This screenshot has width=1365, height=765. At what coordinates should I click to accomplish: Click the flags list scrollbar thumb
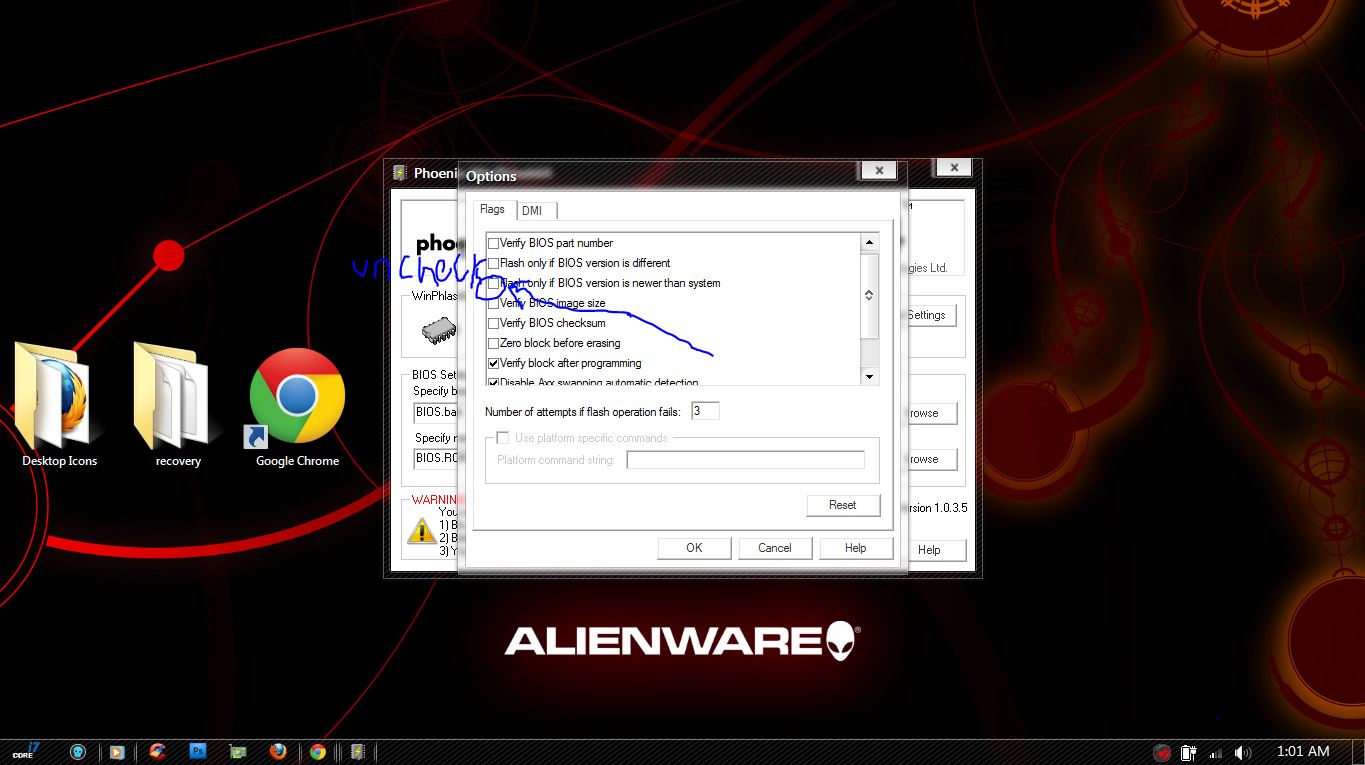[x=869, y=295]
